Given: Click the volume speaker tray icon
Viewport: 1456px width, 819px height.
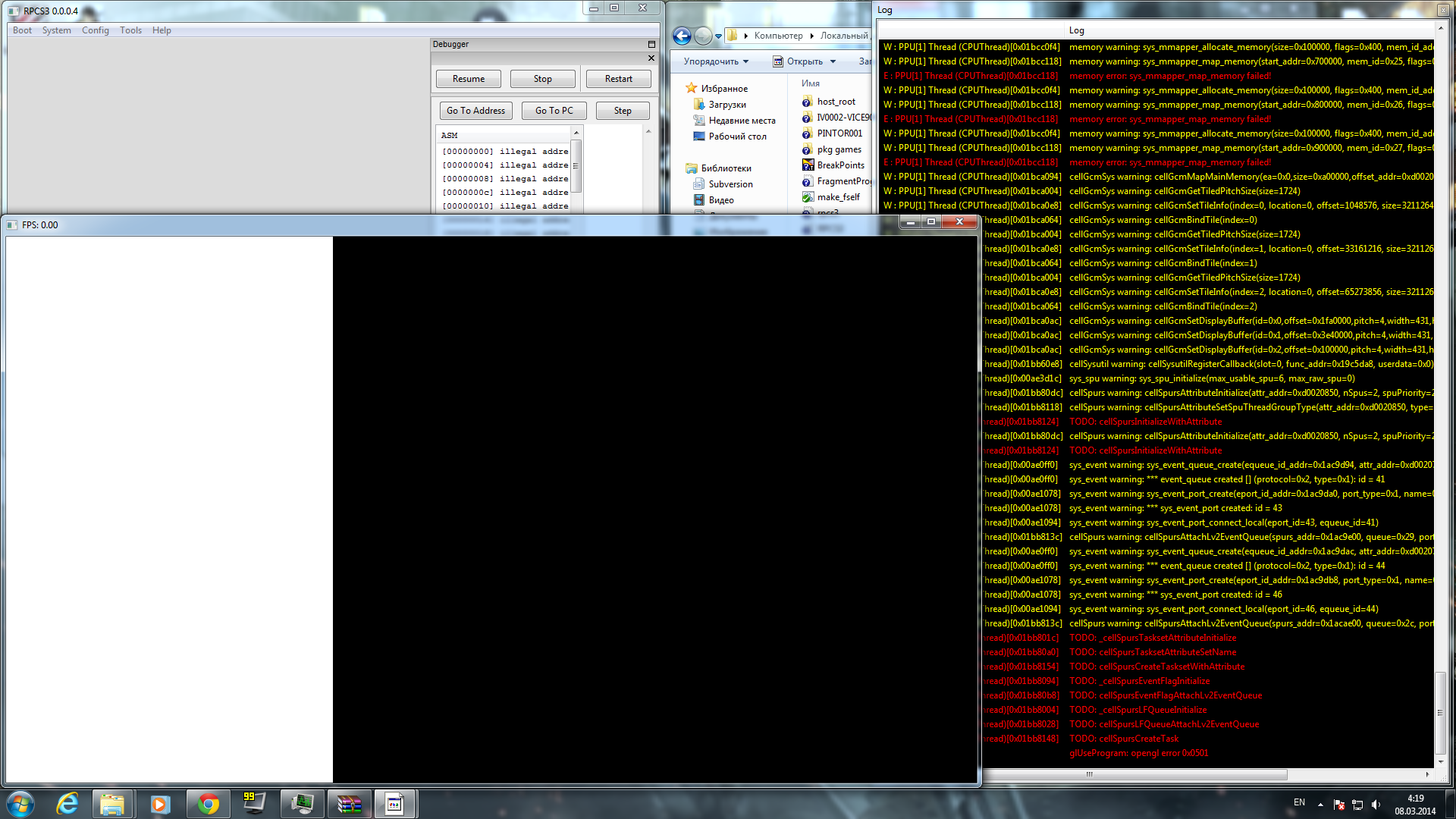Looking at the screenshot, I should pyautogui.click(x=1376, y=805).
